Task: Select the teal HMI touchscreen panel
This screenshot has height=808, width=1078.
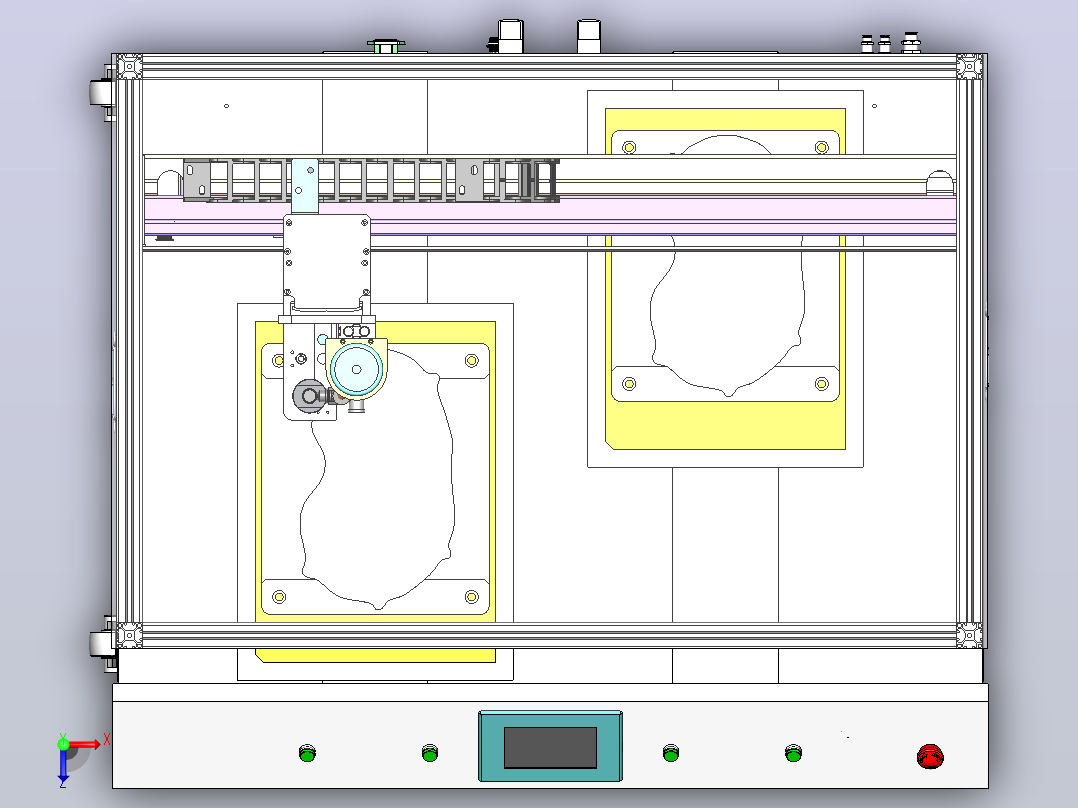Action: pos(550,746)
